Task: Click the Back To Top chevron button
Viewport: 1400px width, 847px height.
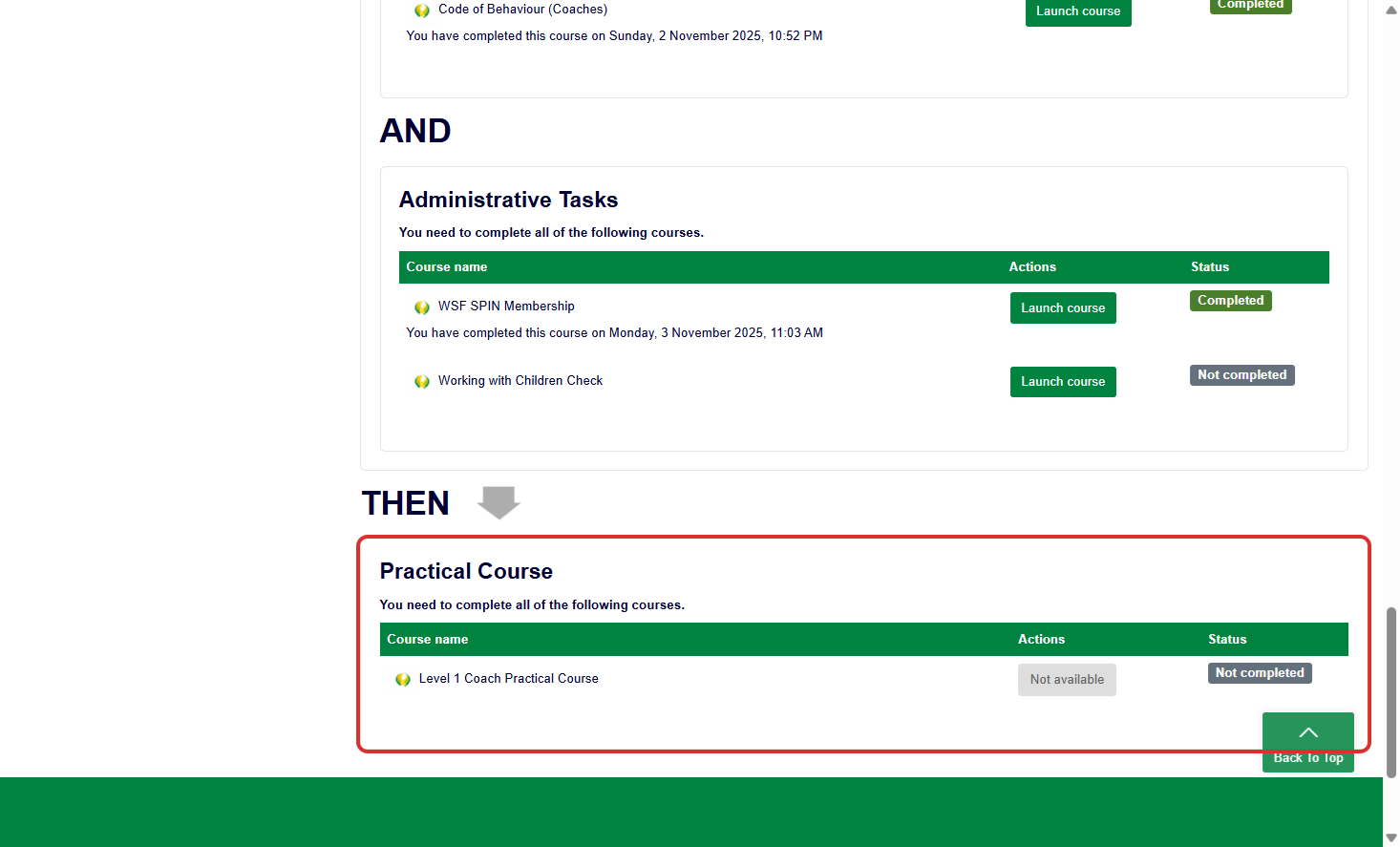Action: [1308, 742]
